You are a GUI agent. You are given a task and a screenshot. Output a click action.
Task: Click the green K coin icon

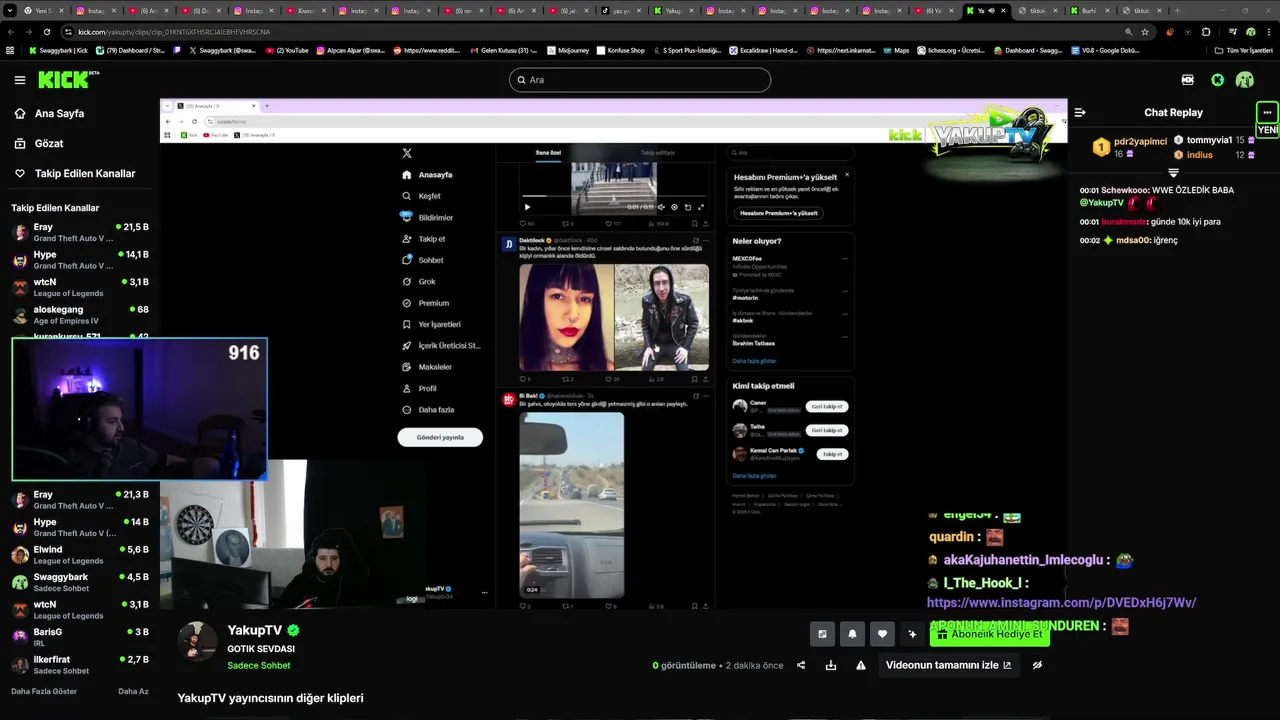[1217, 80]
